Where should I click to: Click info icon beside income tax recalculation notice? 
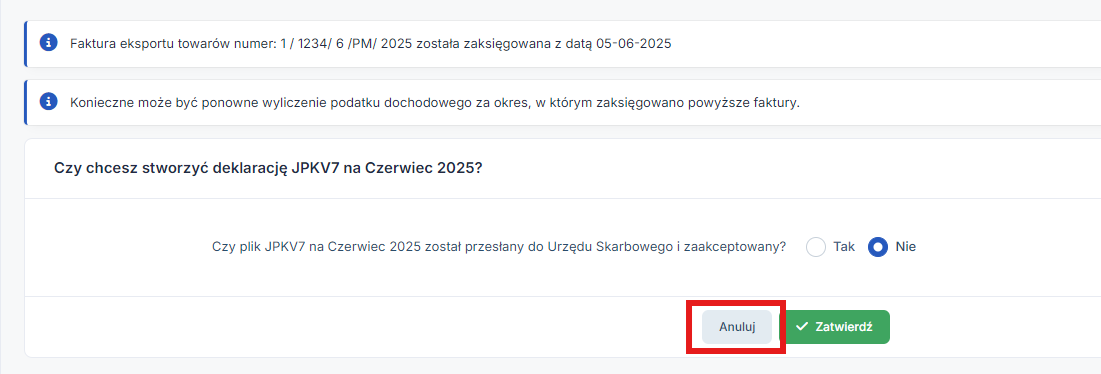pos(48,102)
